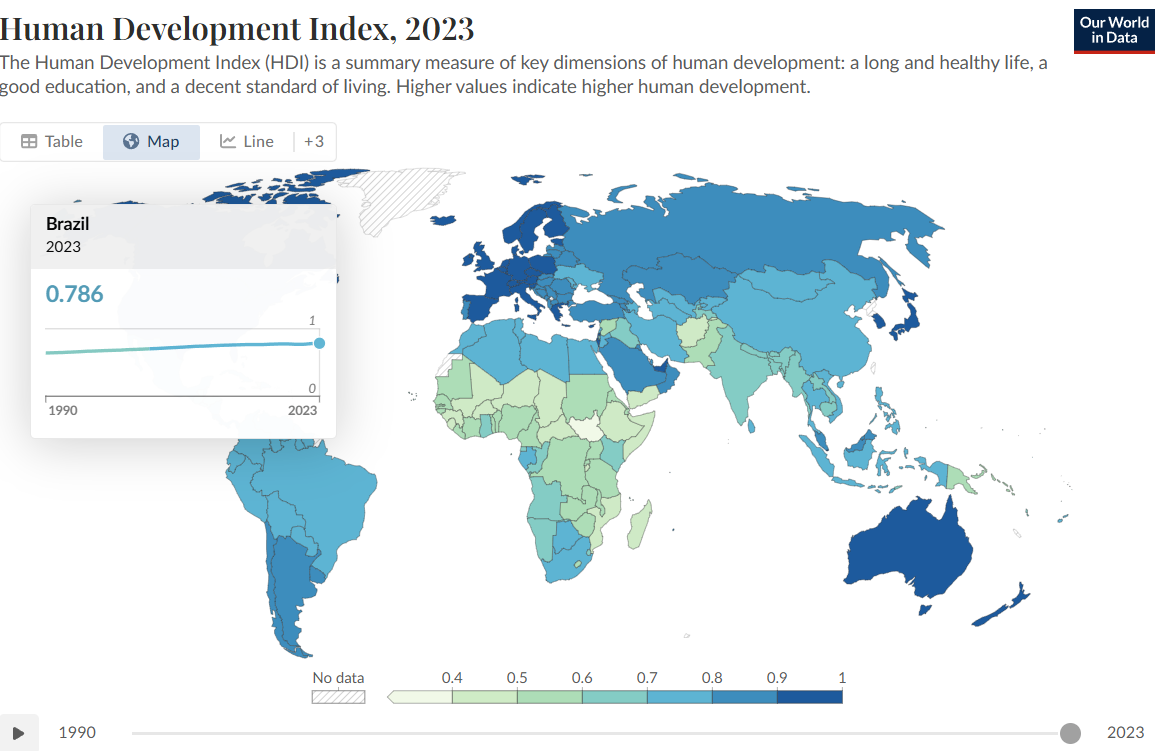The width and height of the screenshot is (1163, 751).
Task: Click the grid icon in Table tab
Action: point(29,142)
